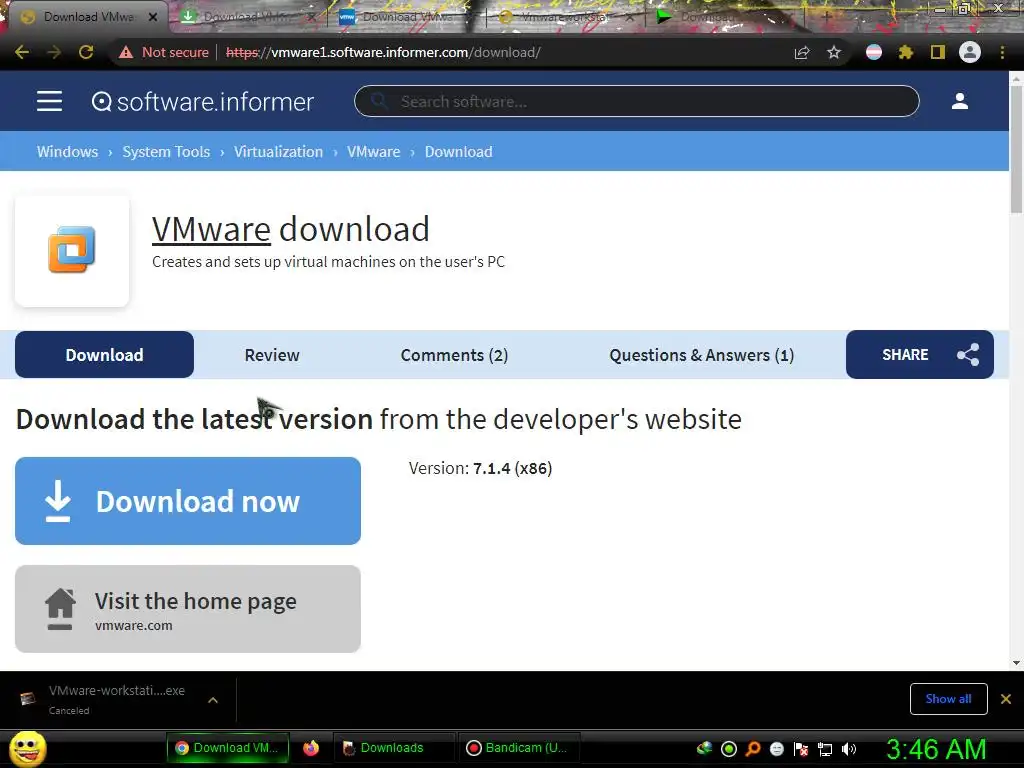The width and height of the screenshot is (1024, 768).
Task: Click the white smiley-face tray icon
Action: [776, 749]
